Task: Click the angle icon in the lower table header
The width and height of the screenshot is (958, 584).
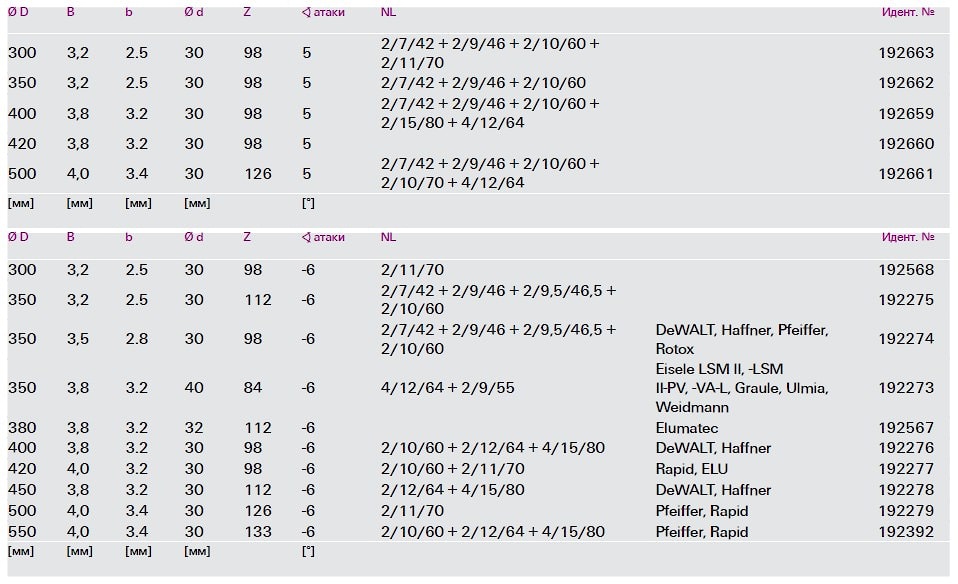Action: click(x=306, y=237)
